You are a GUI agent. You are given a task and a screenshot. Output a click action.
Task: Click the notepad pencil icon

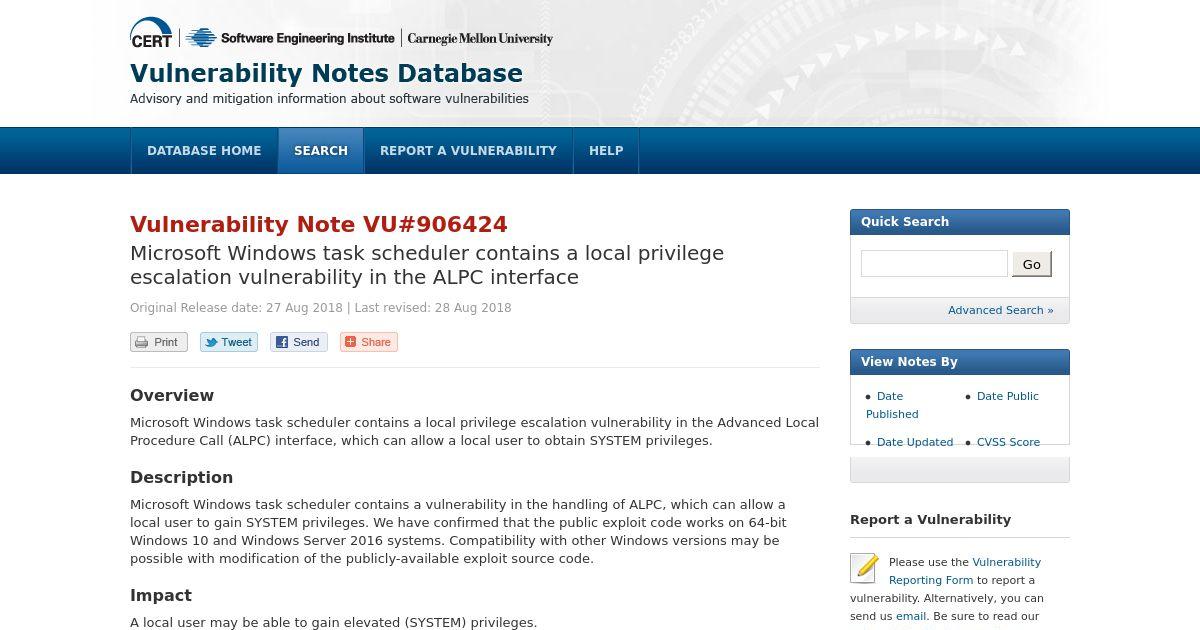865,567
